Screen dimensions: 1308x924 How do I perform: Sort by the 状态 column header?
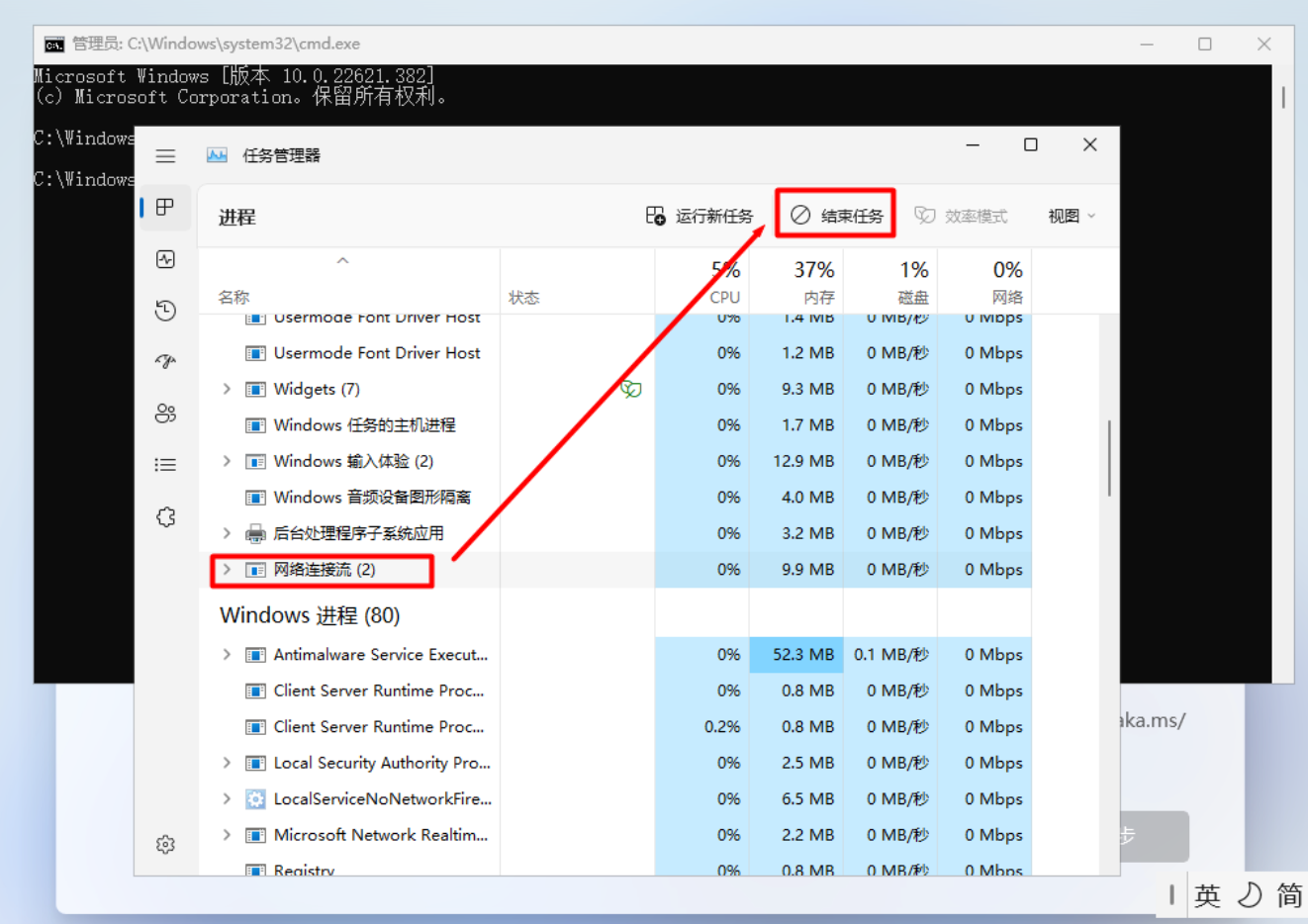coord(577,281)
